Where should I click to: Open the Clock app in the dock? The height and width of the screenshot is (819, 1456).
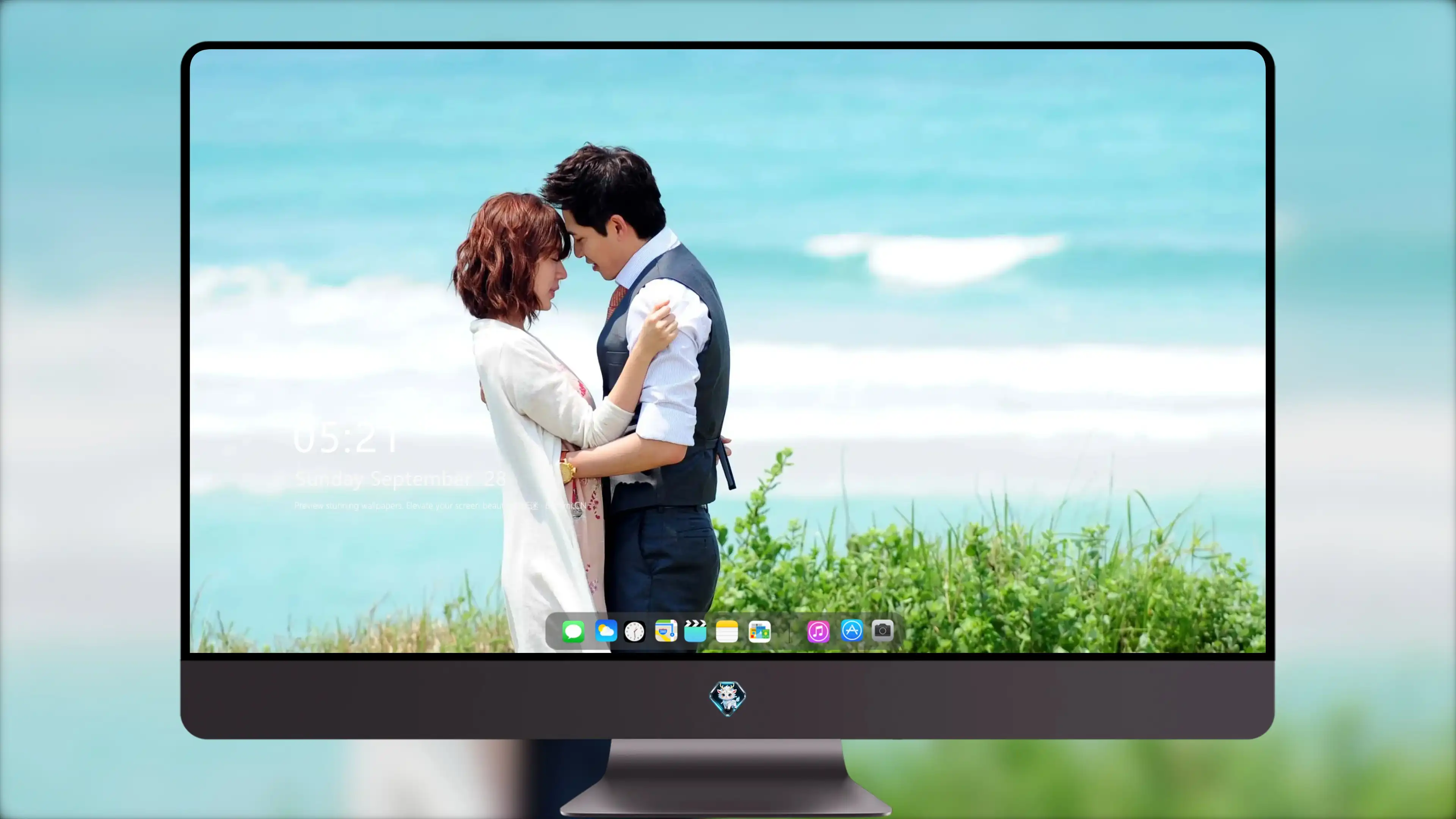coord(634,631)
